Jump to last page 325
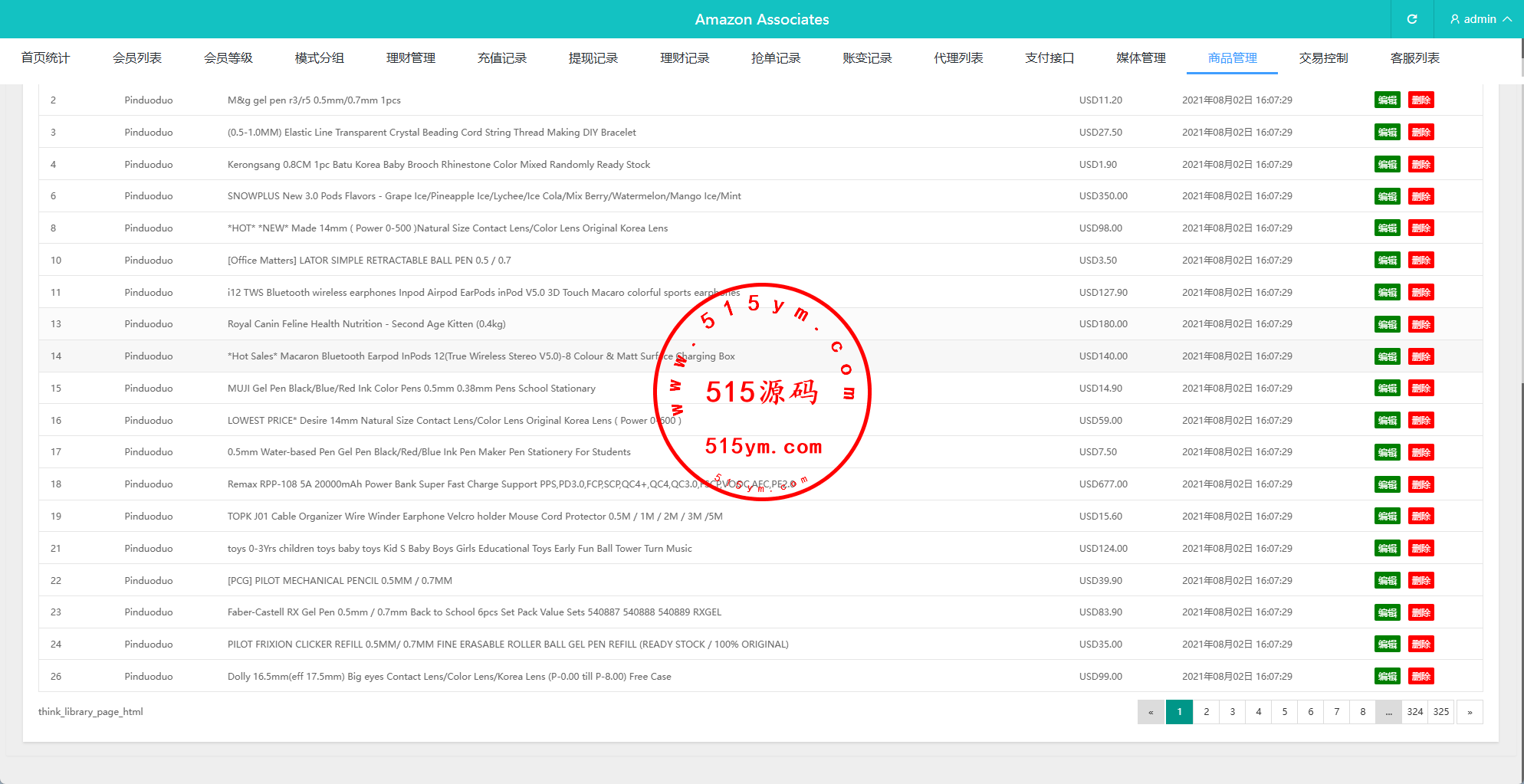 pyautogui.click(x=1440, y=712)
